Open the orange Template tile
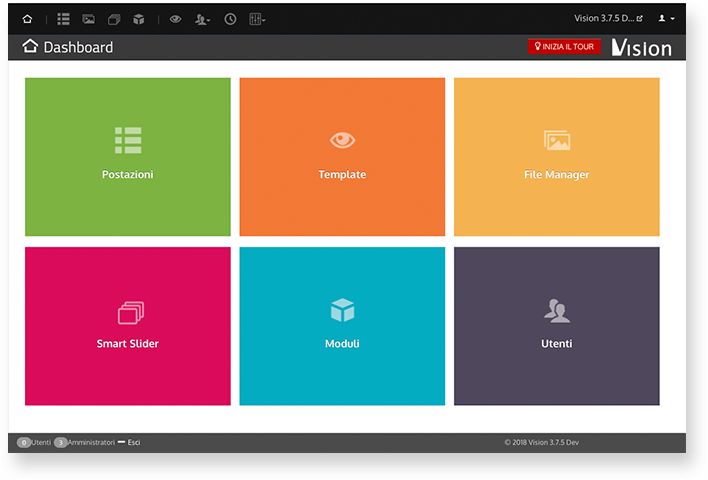Image resolution: width=708 pixels, height=480 pixels. pos(342,157)
